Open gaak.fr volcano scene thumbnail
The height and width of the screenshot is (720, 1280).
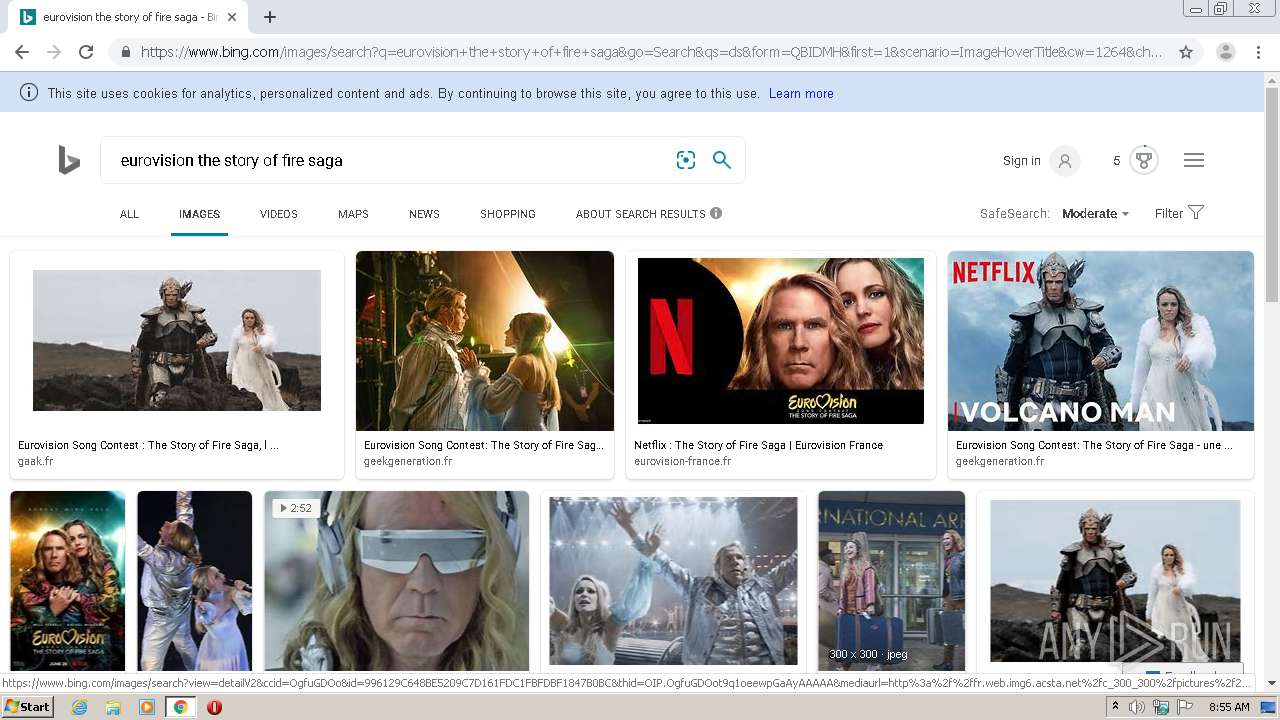(x=177, y=340)
